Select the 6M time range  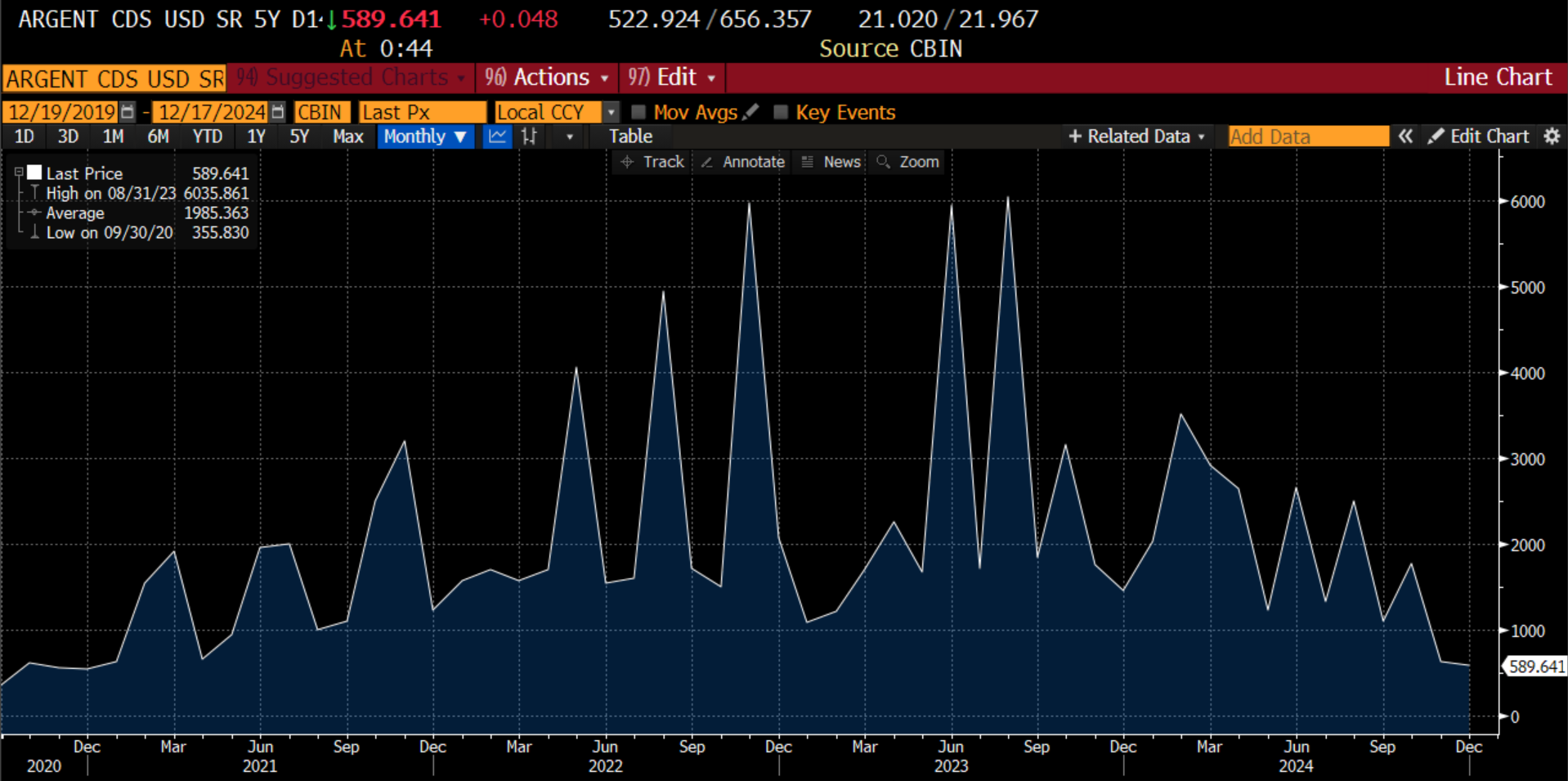[x=158, y=137]
